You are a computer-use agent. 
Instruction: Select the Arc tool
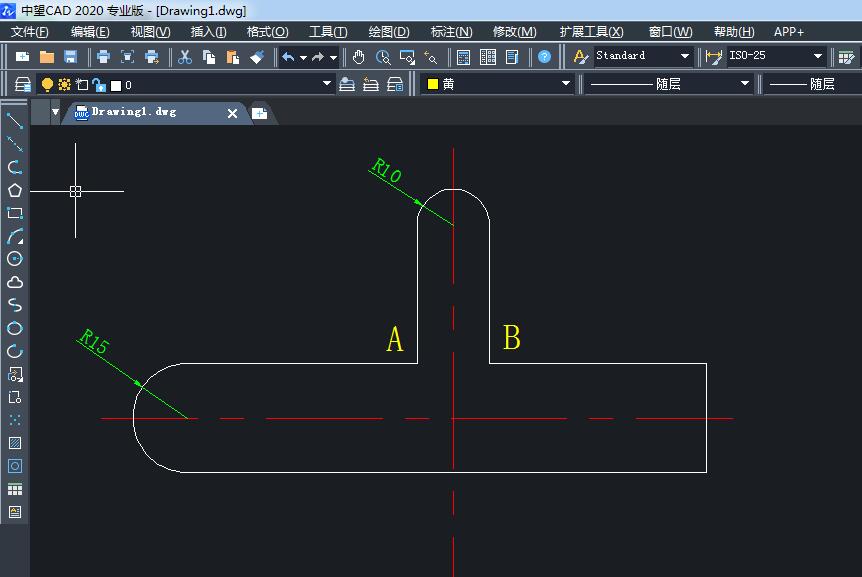[15, 236]
